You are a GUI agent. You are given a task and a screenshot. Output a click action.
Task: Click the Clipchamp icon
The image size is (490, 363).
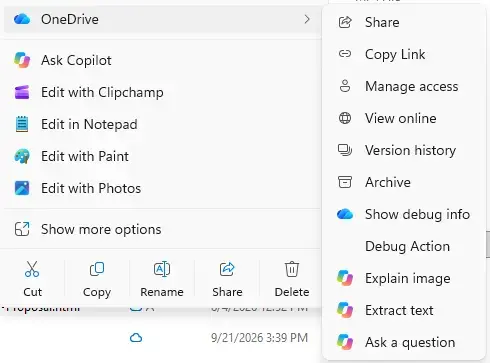pos(22,92)
